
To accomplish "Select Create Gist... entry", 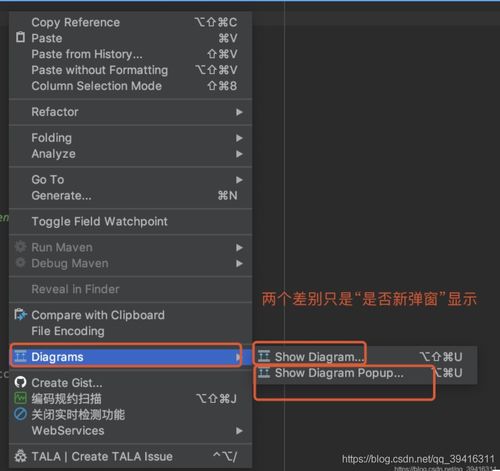I will coord(131,383).
